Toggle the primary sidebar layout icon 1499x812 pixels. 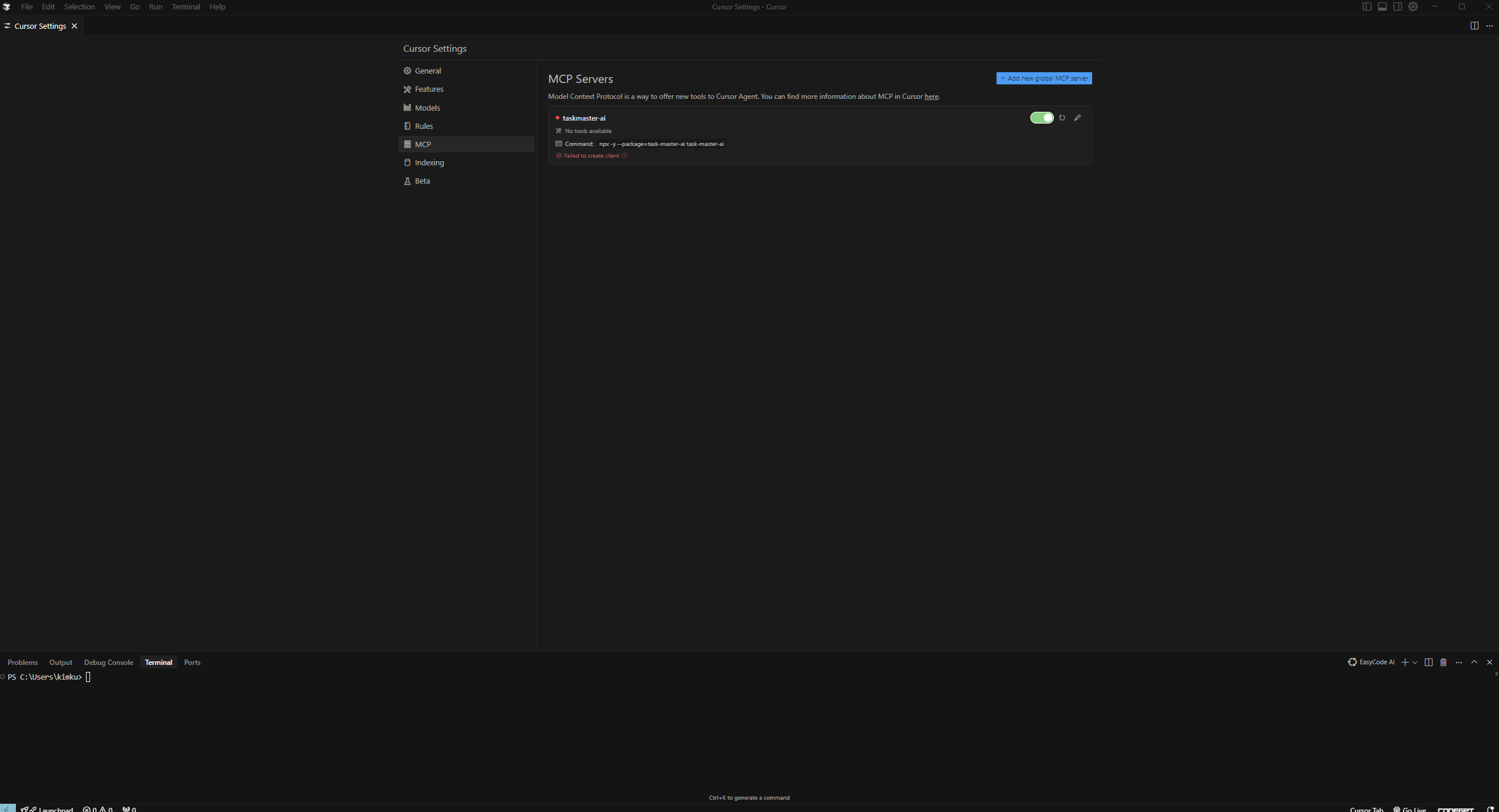pyautogui.click(x=1367, y=6)
